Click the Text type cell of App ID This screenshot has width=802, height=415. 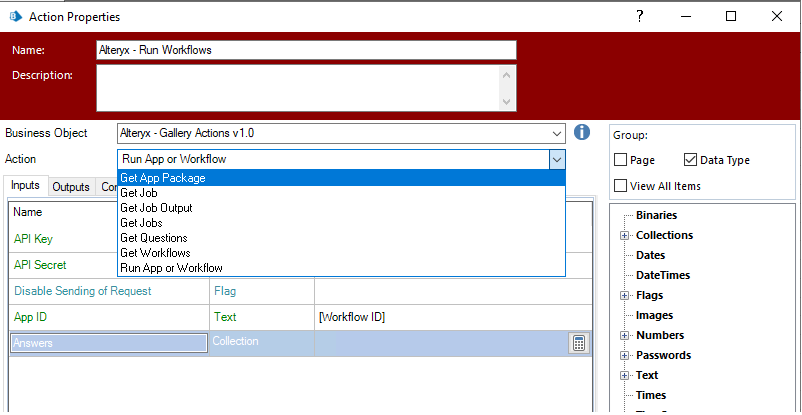(262, 317)
